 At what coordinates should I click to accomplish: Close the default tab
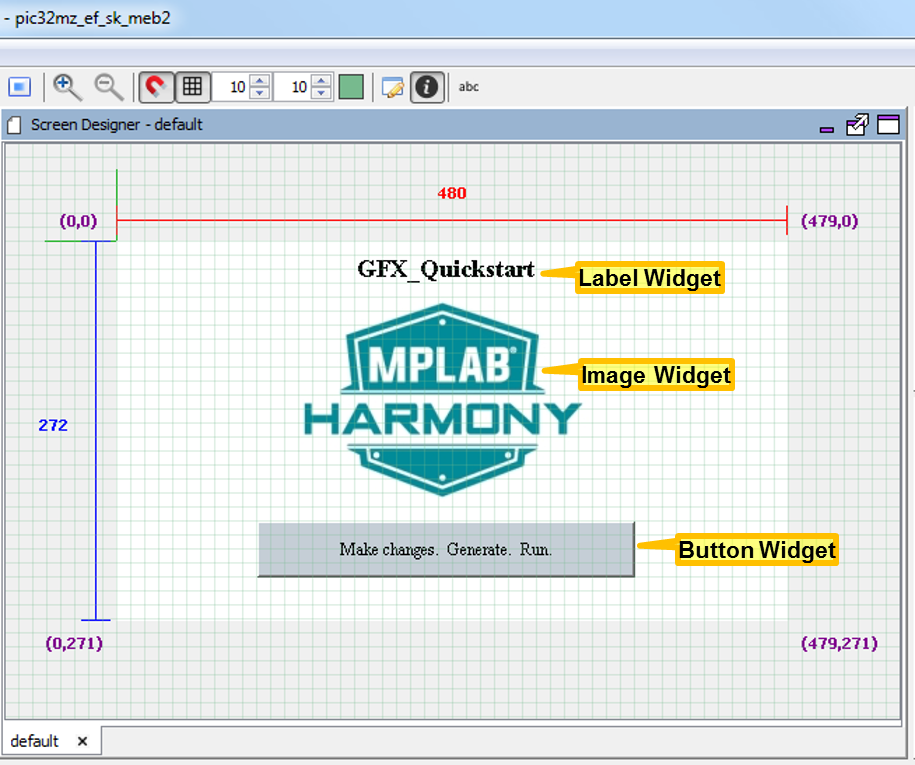point(82,741)
